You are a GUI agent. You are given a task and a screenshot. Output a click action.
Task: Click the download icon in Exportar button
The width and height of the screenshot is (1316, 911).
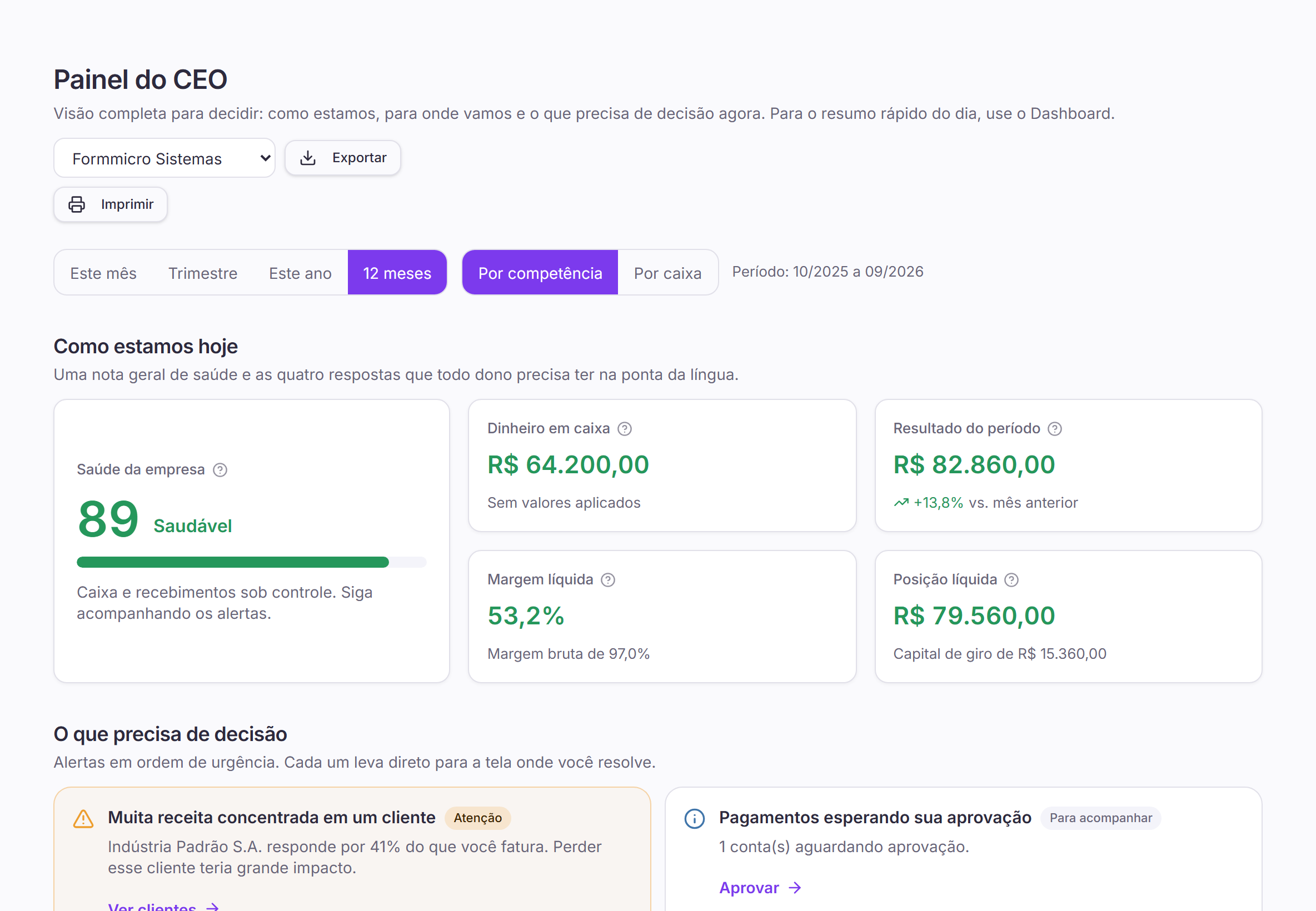pos(308,158)
